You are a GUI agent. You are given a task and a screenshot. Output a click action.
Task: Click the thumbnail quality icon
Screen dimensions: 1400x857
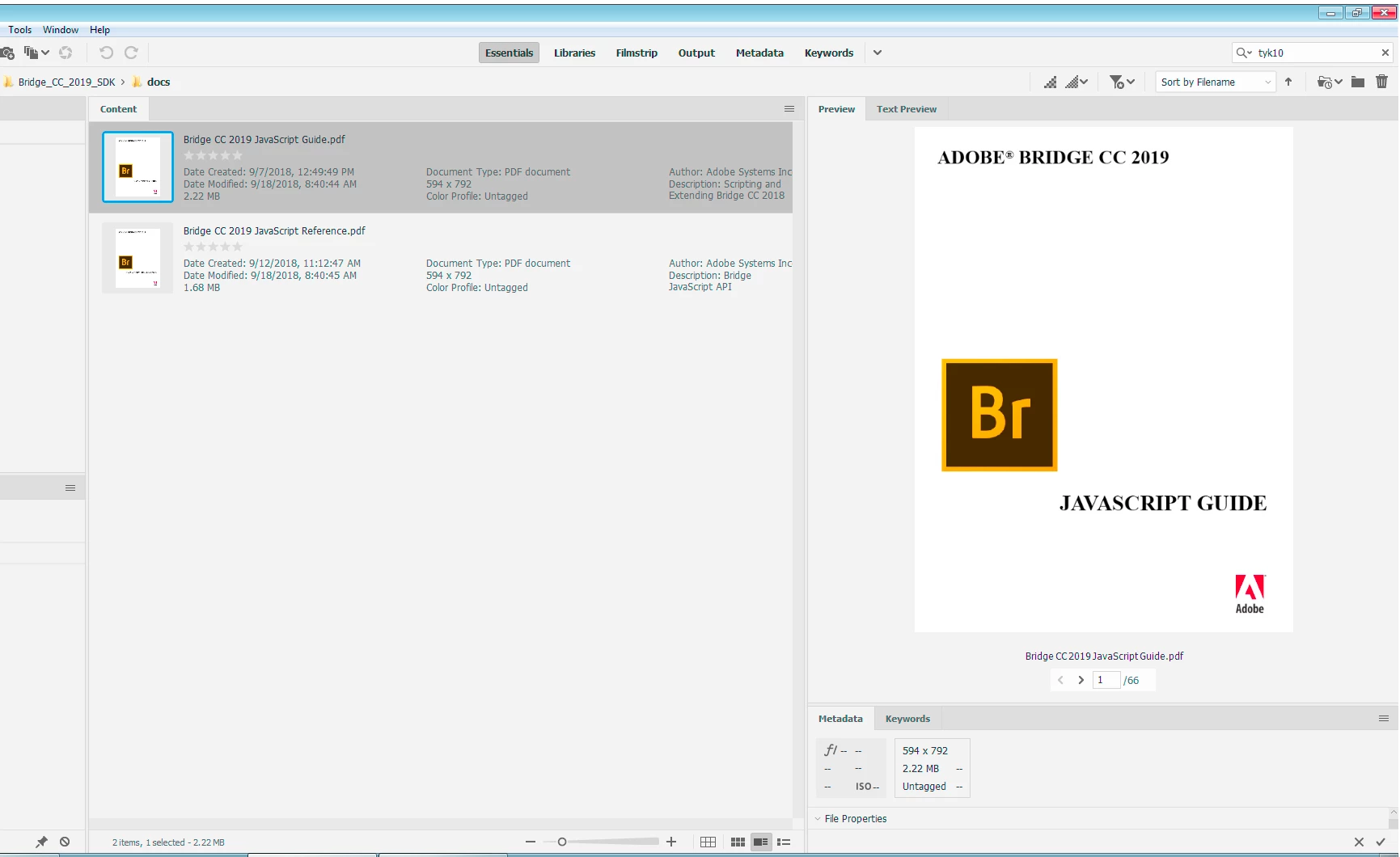click(1050, 82)
